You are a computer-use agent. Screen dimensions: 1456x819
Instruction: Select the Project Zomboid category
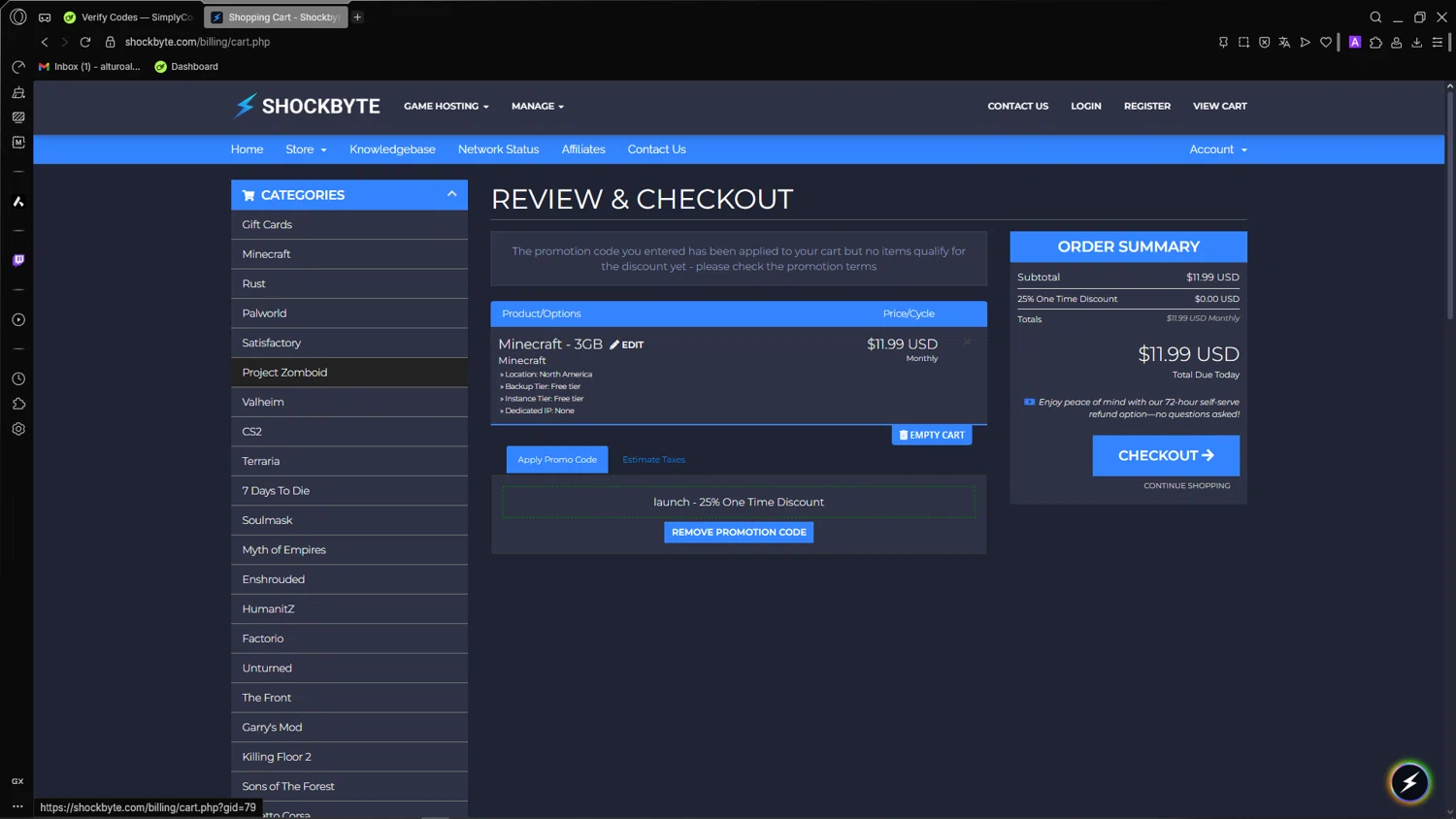349,373
